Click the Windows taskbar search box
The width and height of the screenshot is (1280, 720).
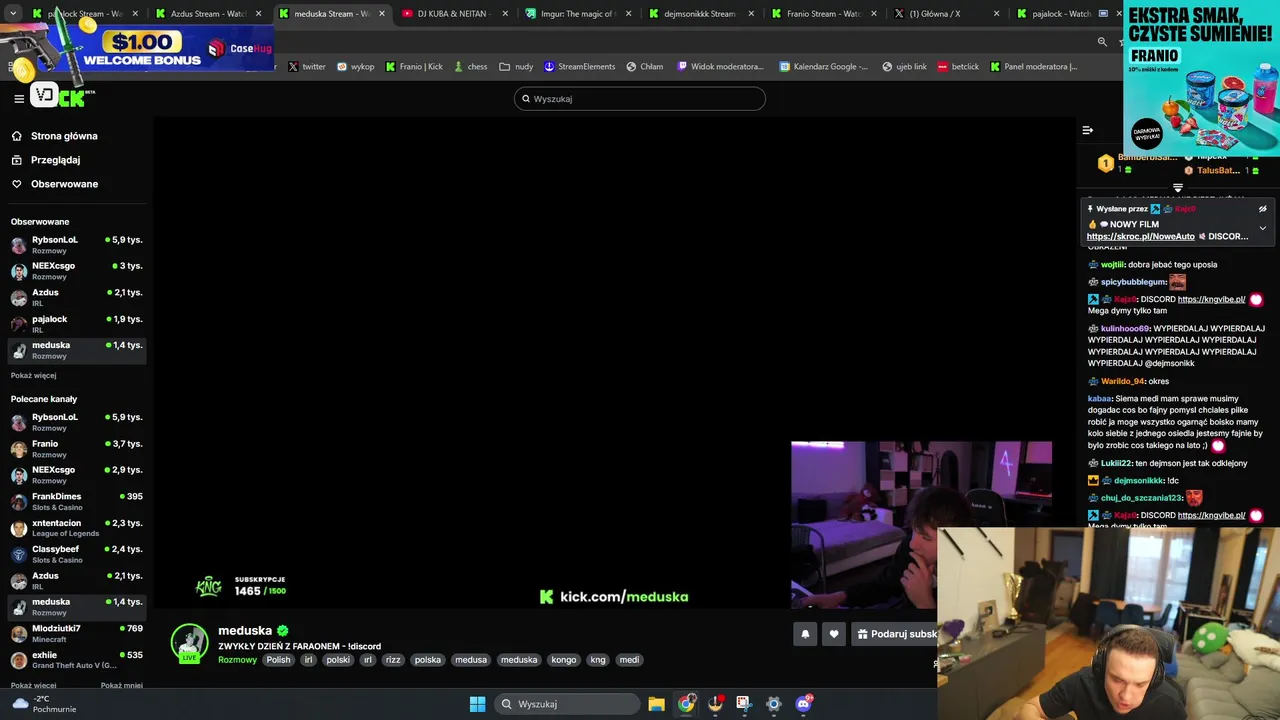pyautogui.click(x=567, y=704)
